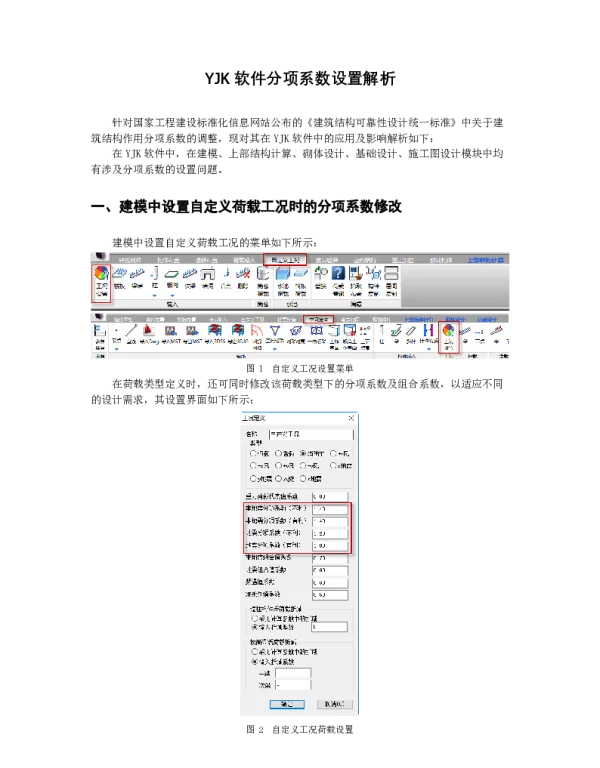Image resolution: width=600 pixels, height=768 pixels.
Task: Open the blue 上部结构计算 link in upper ribbon
Action: (485, 260)
